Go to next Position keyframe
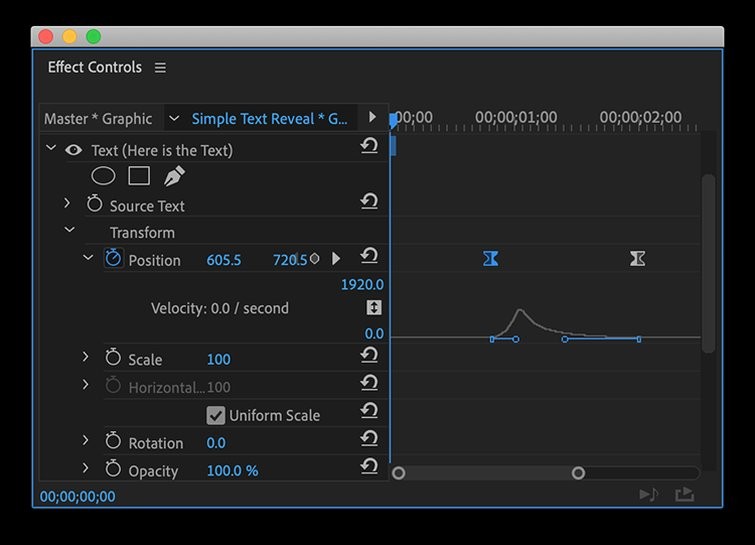The height and width of the screenshot is (545, 755). [336, 259]
